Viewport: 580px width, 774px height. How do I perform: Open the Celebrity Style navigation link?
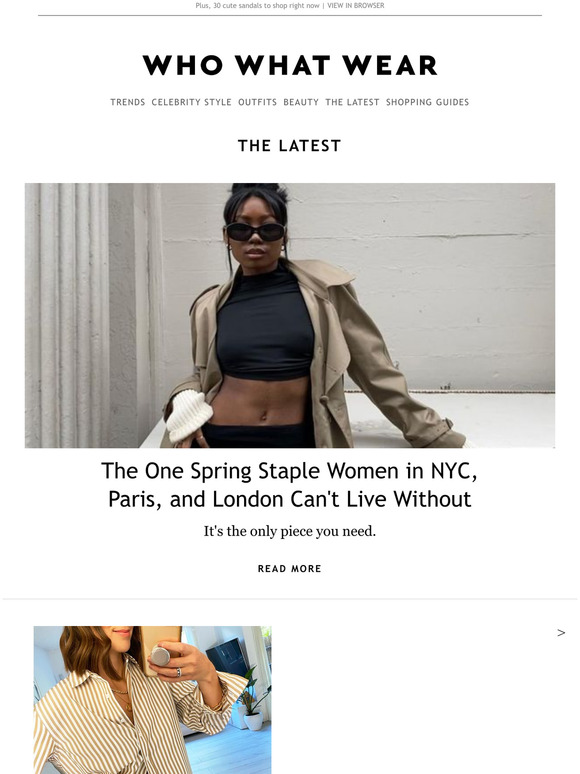192,102
